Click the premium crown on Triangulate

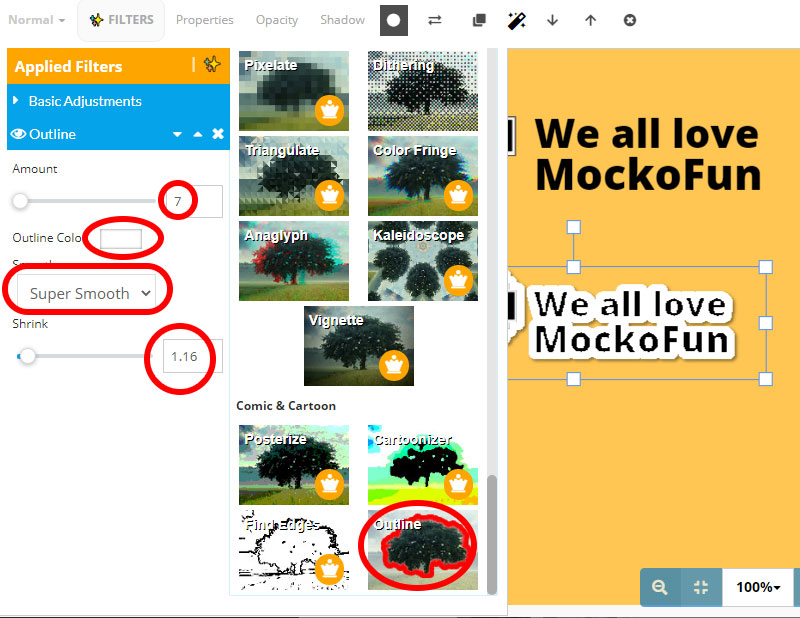click(x=330, y=195)
